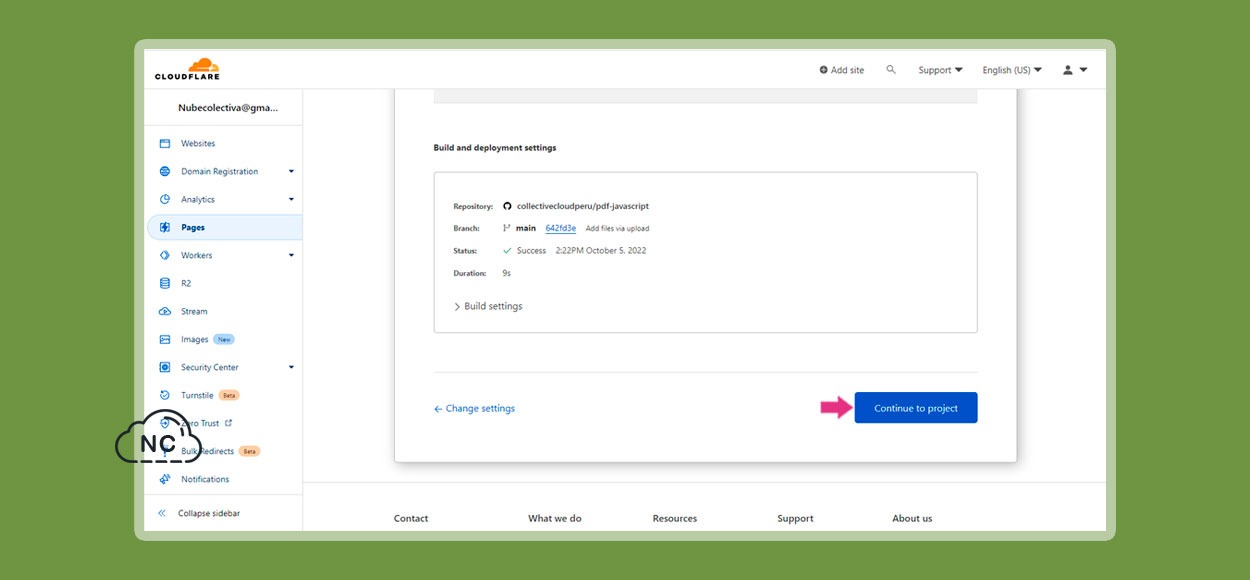Click the Domain Registration globe icon
The image size is (1250, 580).
[165, 172]
